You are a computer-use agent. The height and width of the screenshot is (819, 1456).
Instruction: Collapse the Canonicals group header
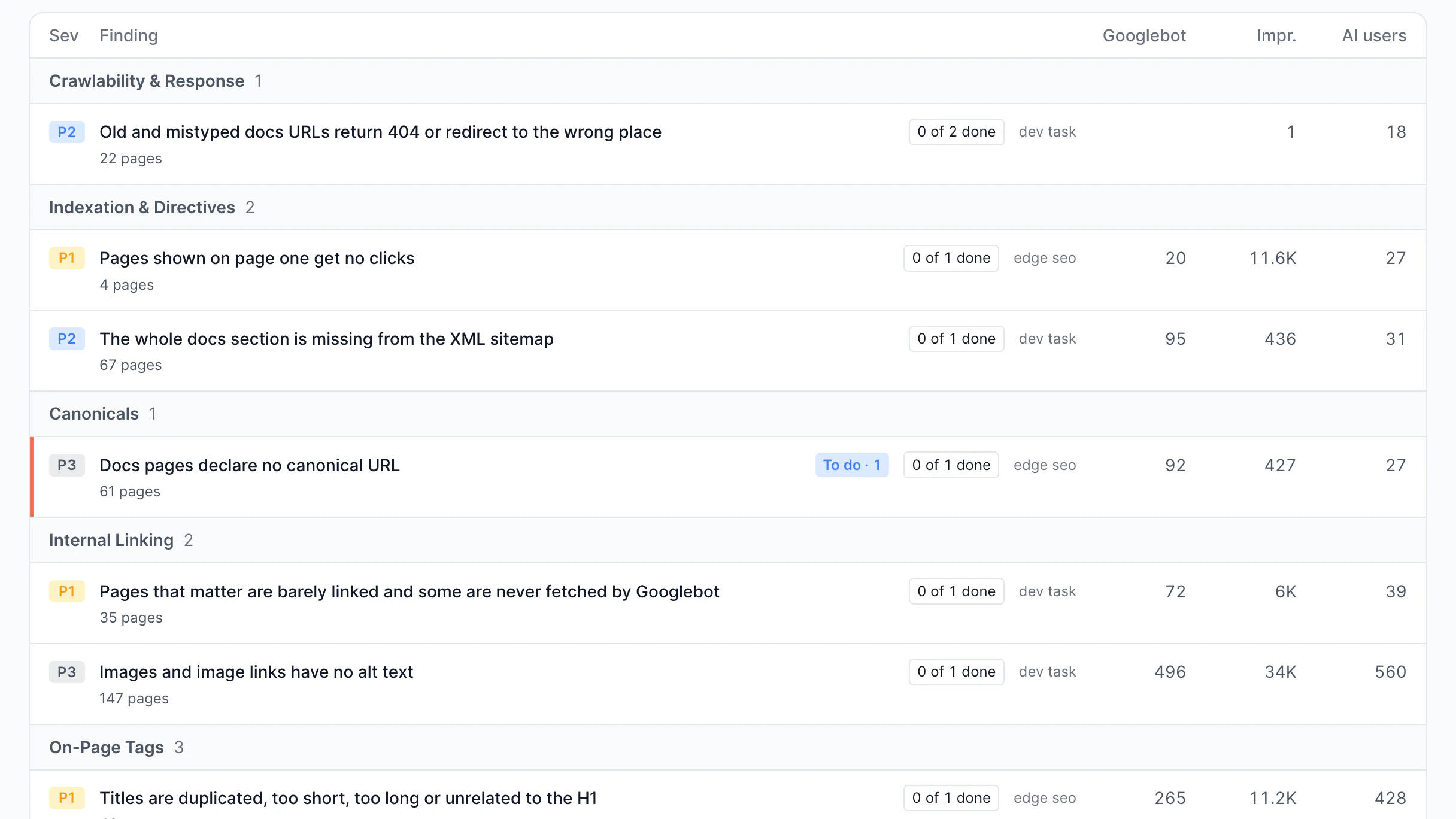(728, 414)
